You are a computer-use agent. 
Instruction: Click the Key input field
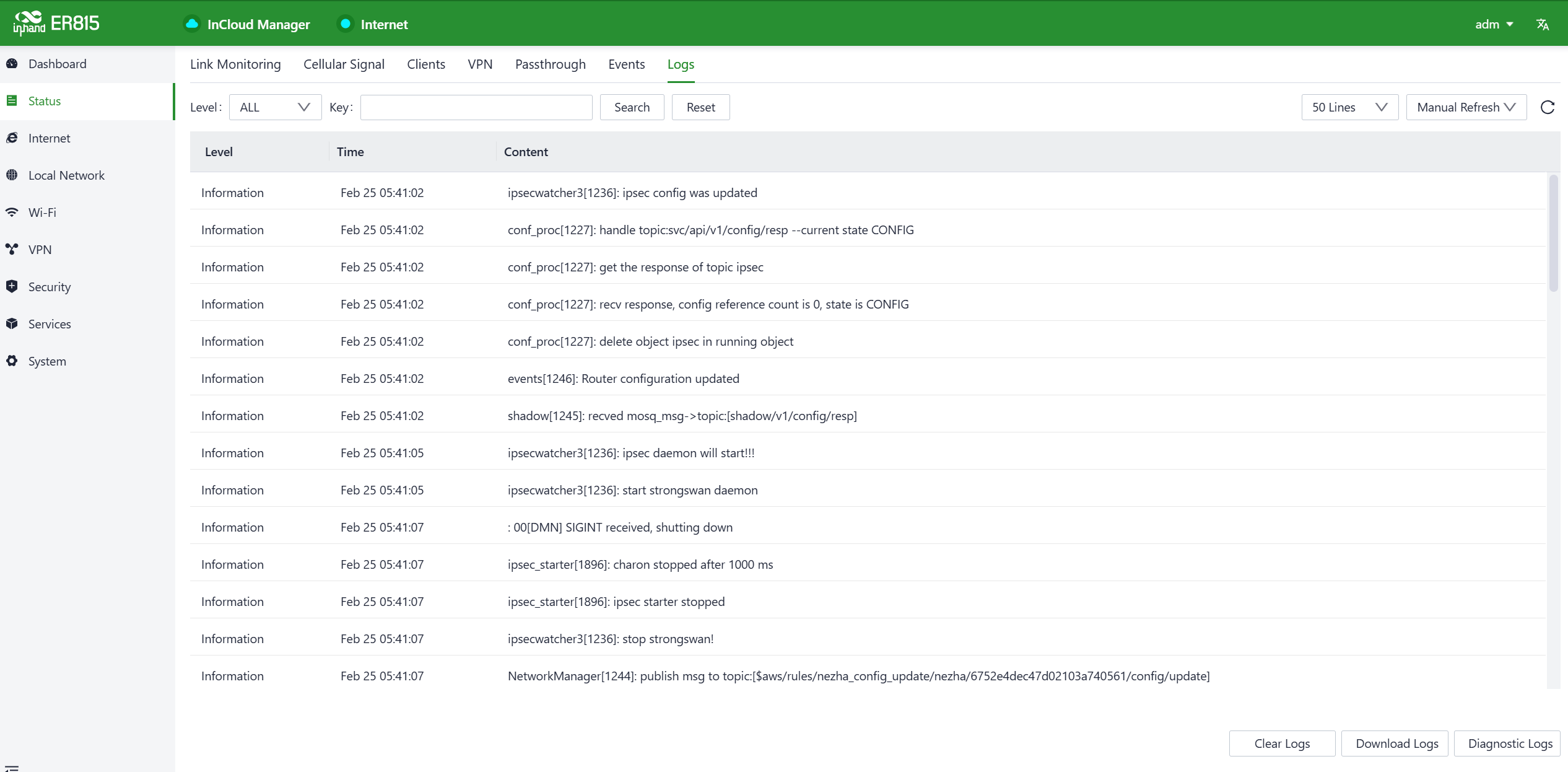[x=476, y=107]
